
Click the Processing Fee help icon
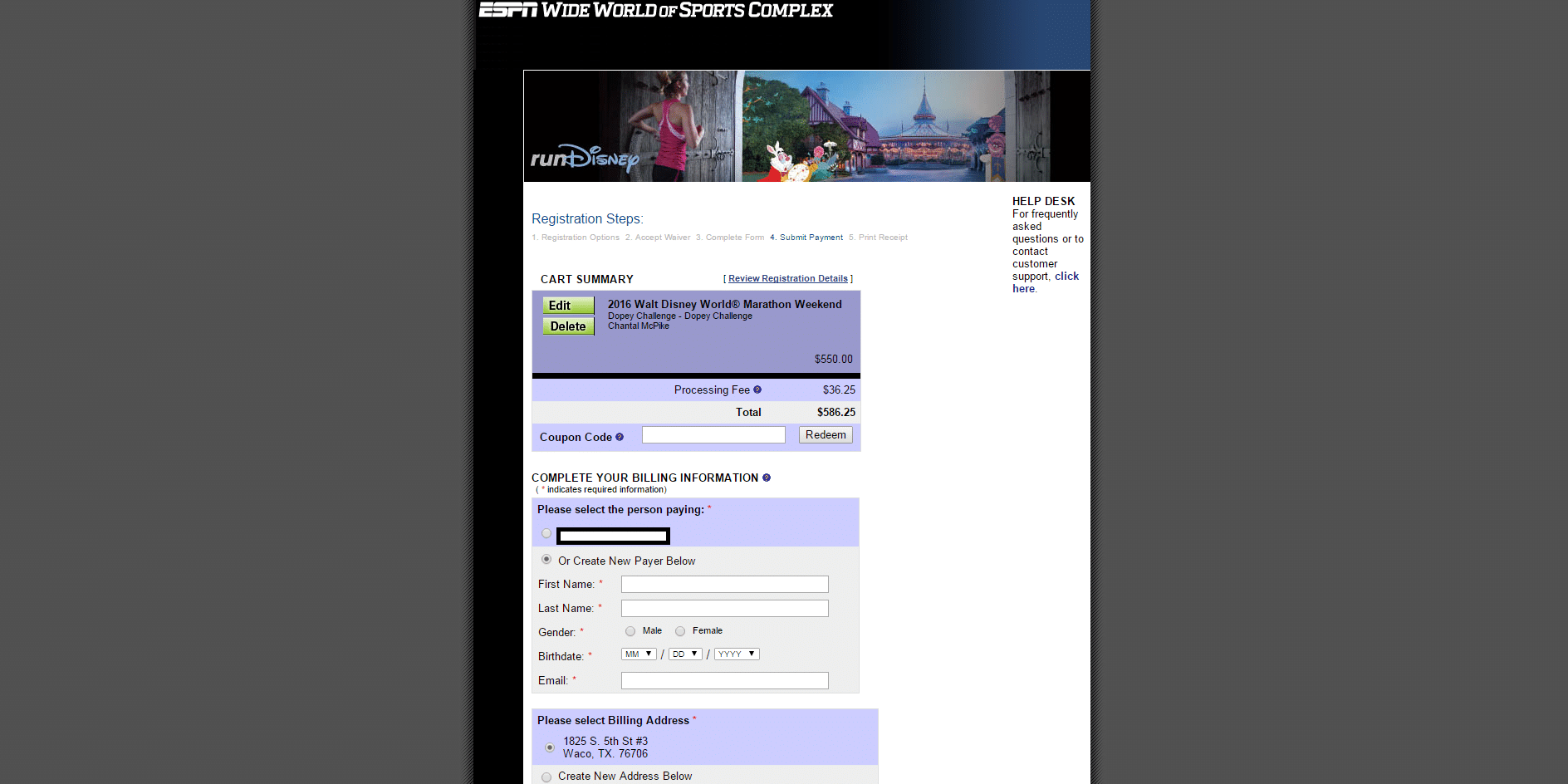tap(757, 390)
